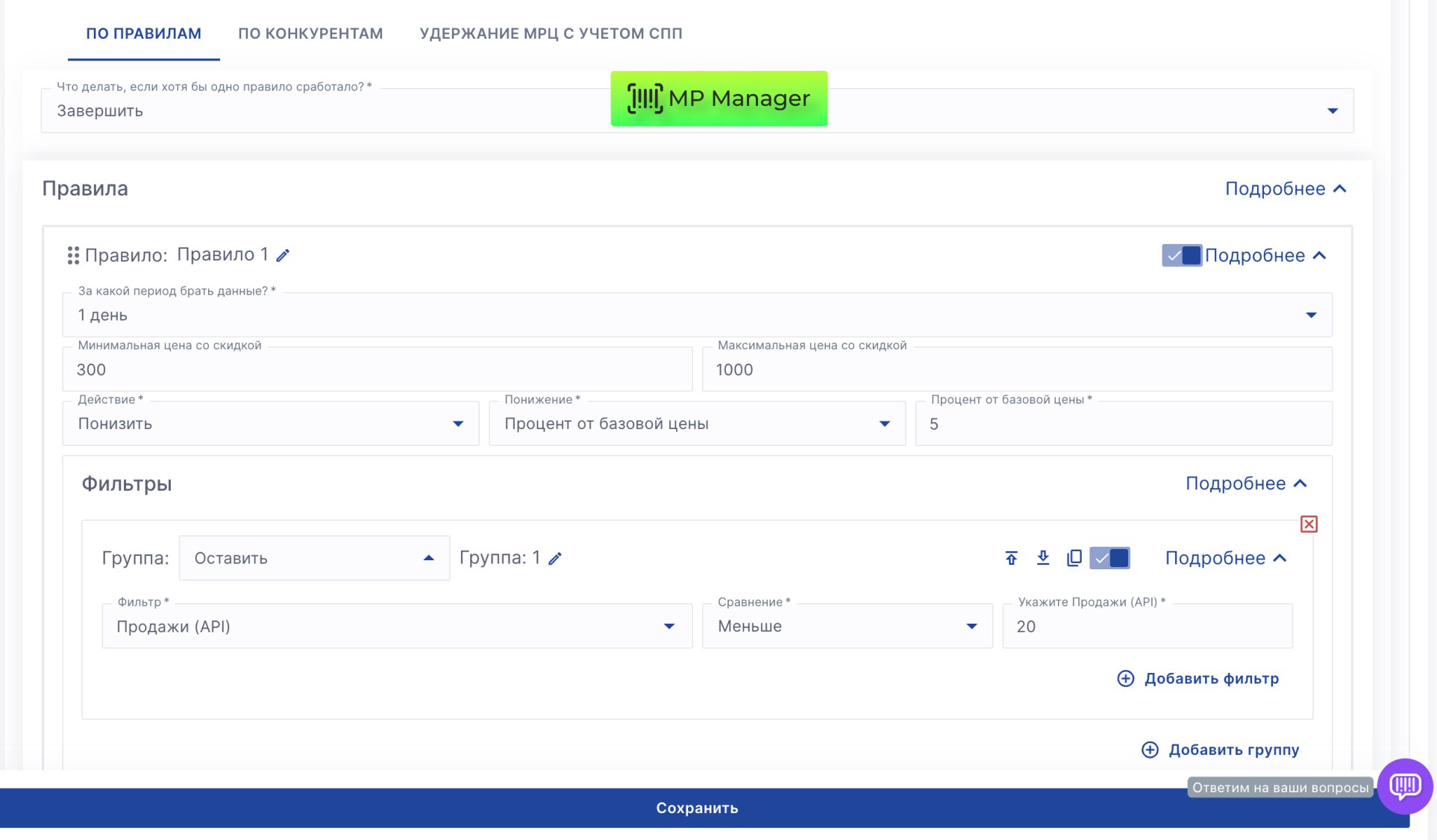This screenshot has width=1437, height=840.
Task: Switch to the По конкурентам tab
Action: point(310,34)
